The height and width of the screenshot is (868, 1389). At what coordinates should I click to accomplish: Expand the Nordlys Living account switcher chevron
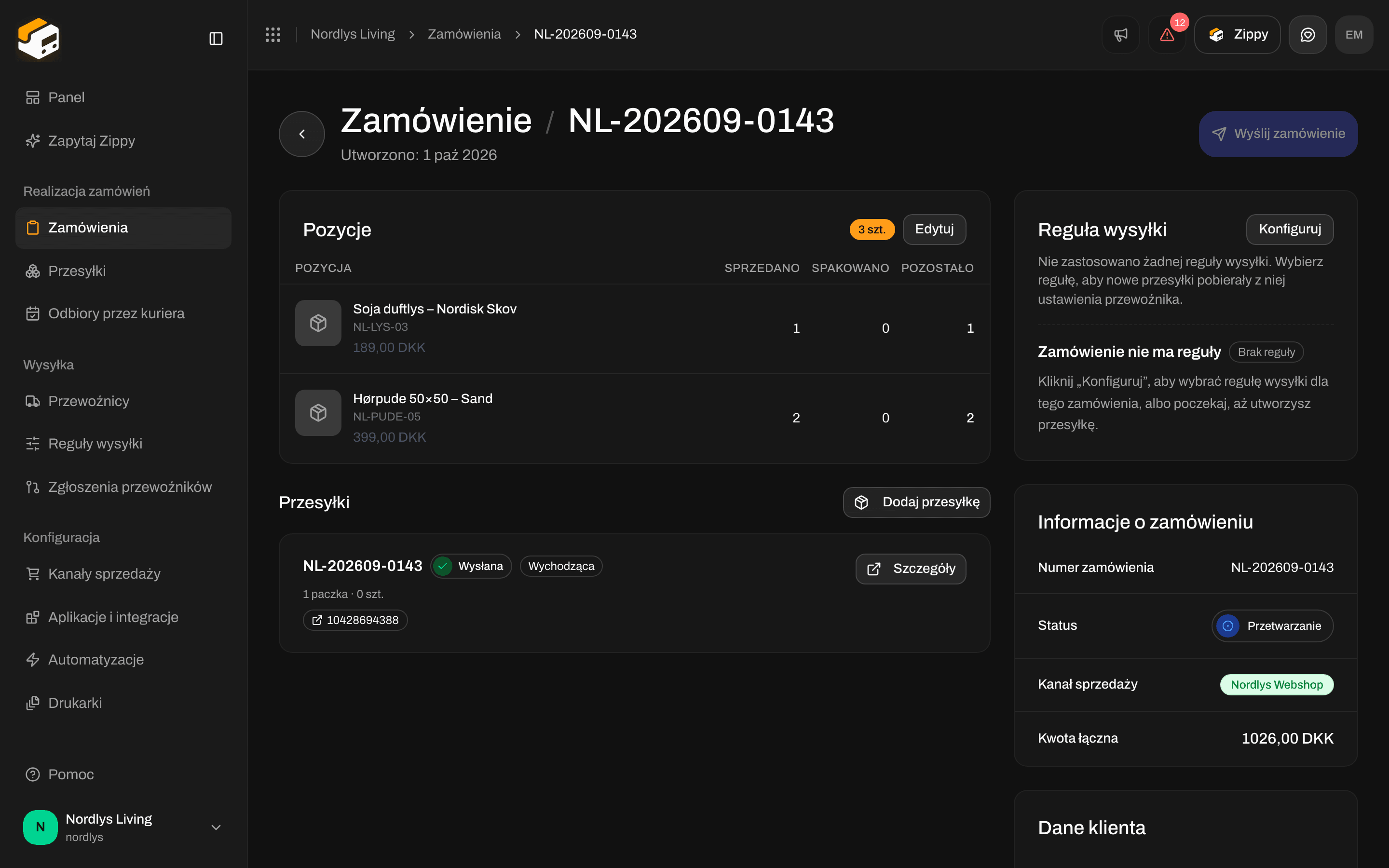point(216,827)
